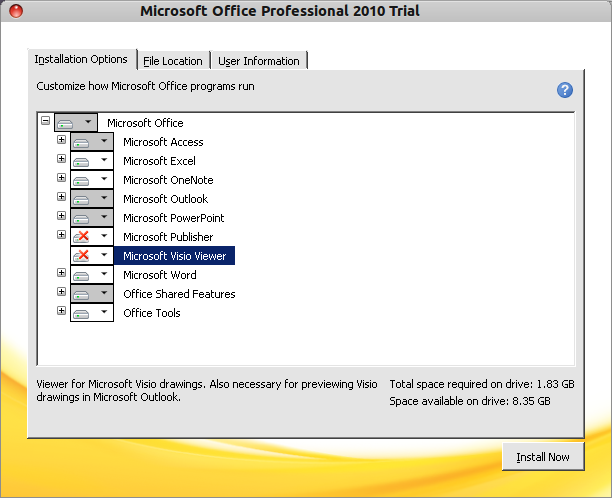Select the Microsoft PowerPoint label
The width and height of the screenshot is (612, 498).
click(x=174, y=218)
